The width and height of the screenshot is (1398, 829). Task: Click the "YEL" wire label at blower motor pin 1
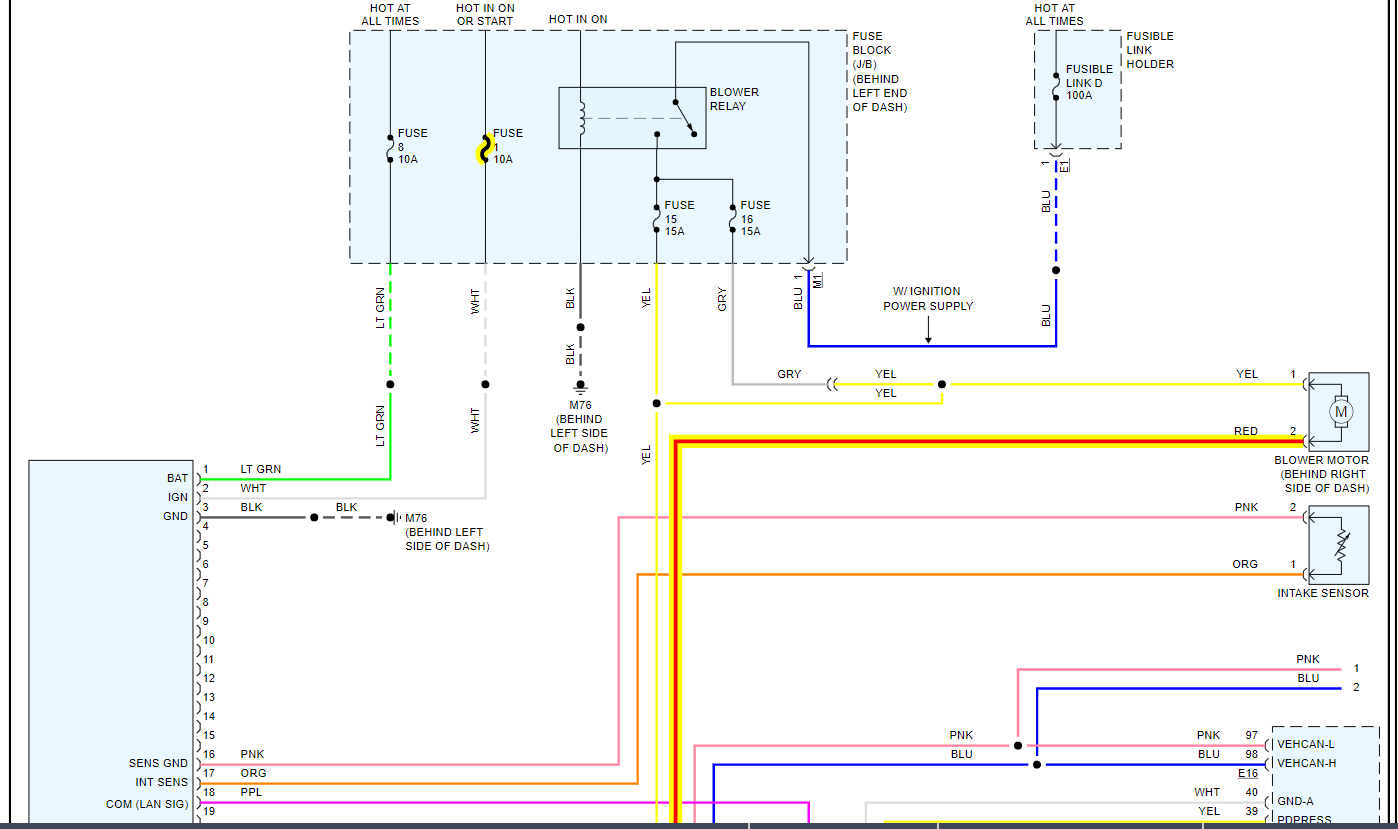[x=1247, y=374]
